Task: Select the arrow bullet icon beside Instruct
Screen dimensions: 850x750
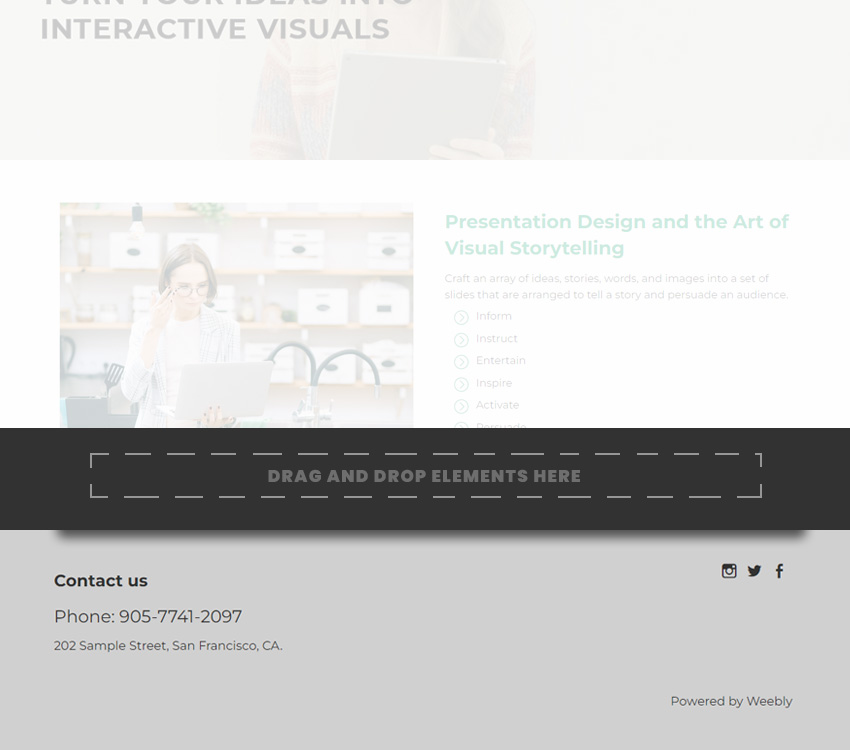Action: coord(461,340)
